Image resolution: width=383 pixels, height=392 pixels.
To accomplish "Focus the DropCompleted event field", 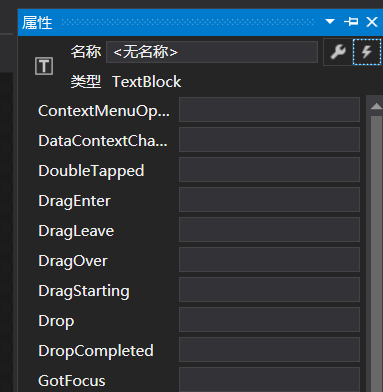I will pyautogui.click(x=269, y=350).
